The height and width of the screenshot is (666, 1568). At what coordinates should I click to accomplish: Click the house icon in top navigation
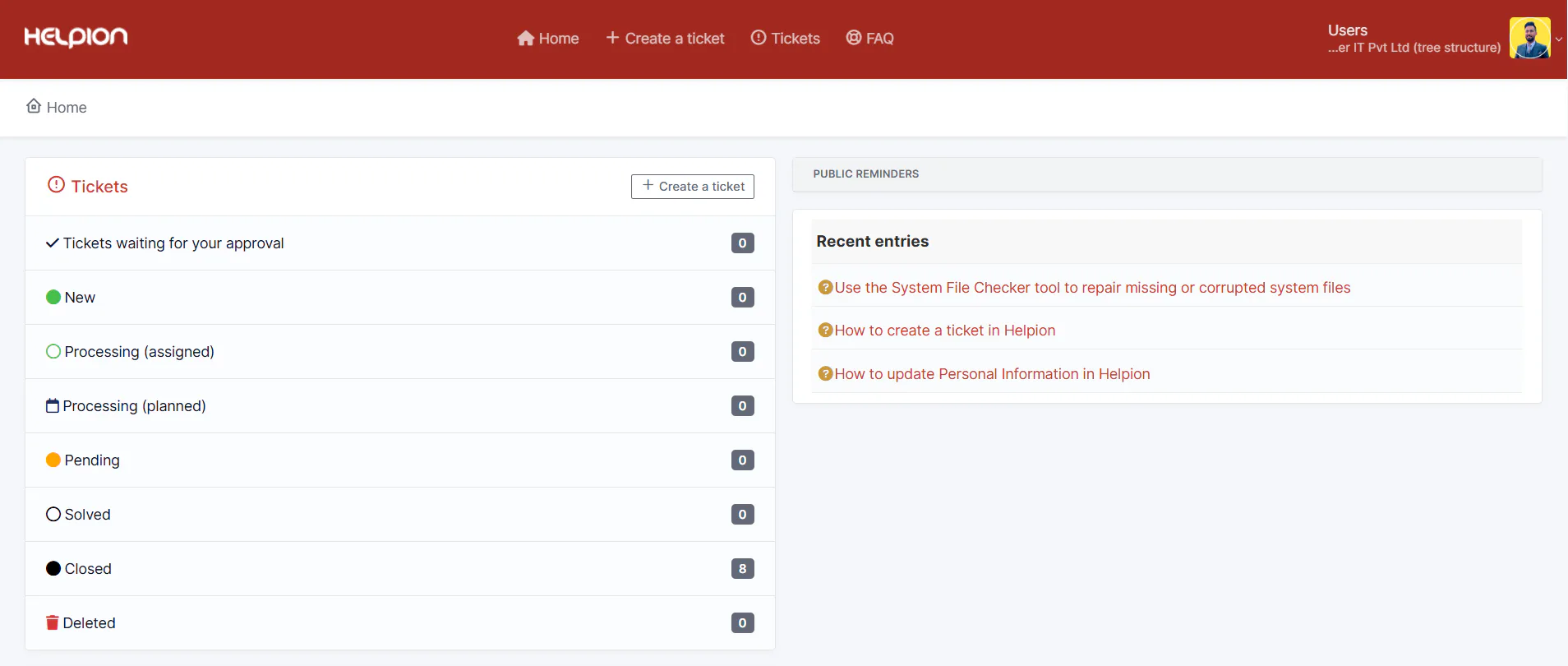pyautogui.click(x=526, y=39)
